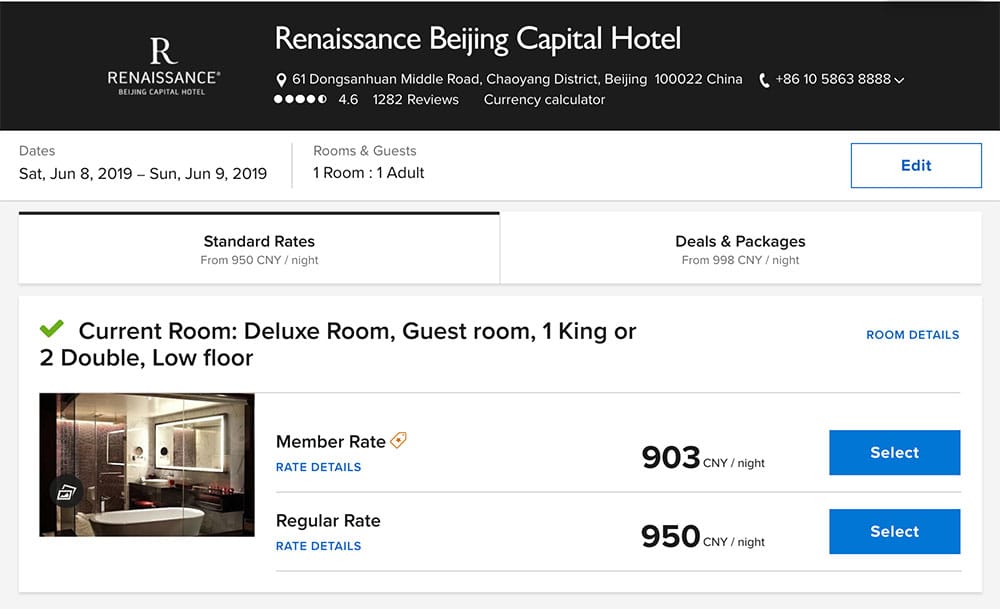
Task: Click the Edit button for dates and guests
Action: pos(915,166)
